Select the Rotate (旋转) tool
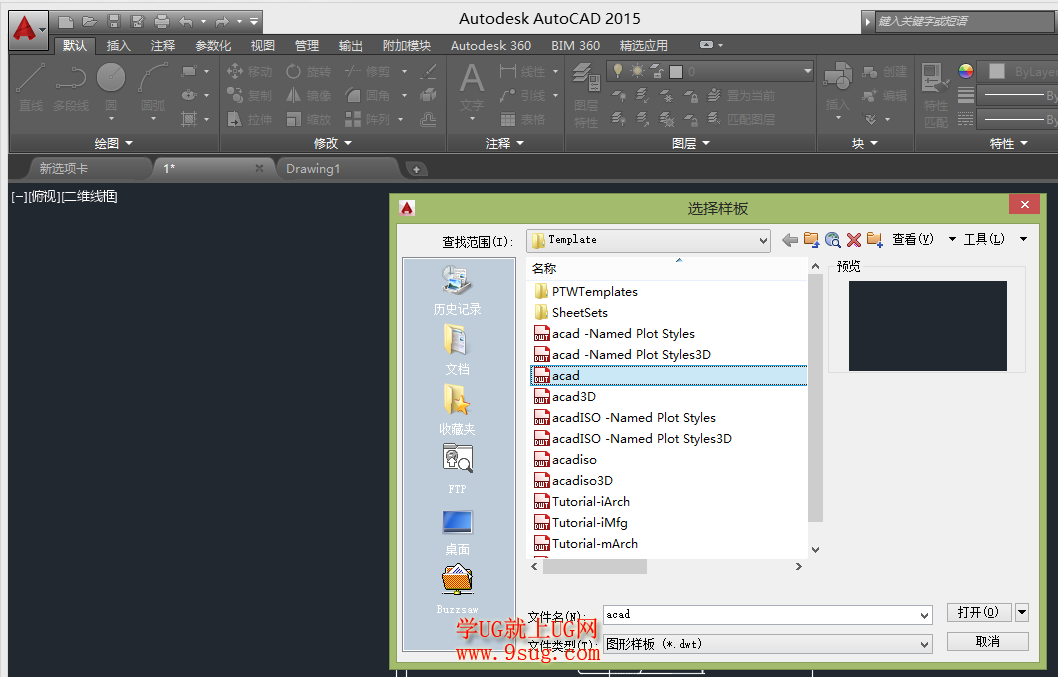This screenshot has width=1058, height=677. tap(308, 71)
